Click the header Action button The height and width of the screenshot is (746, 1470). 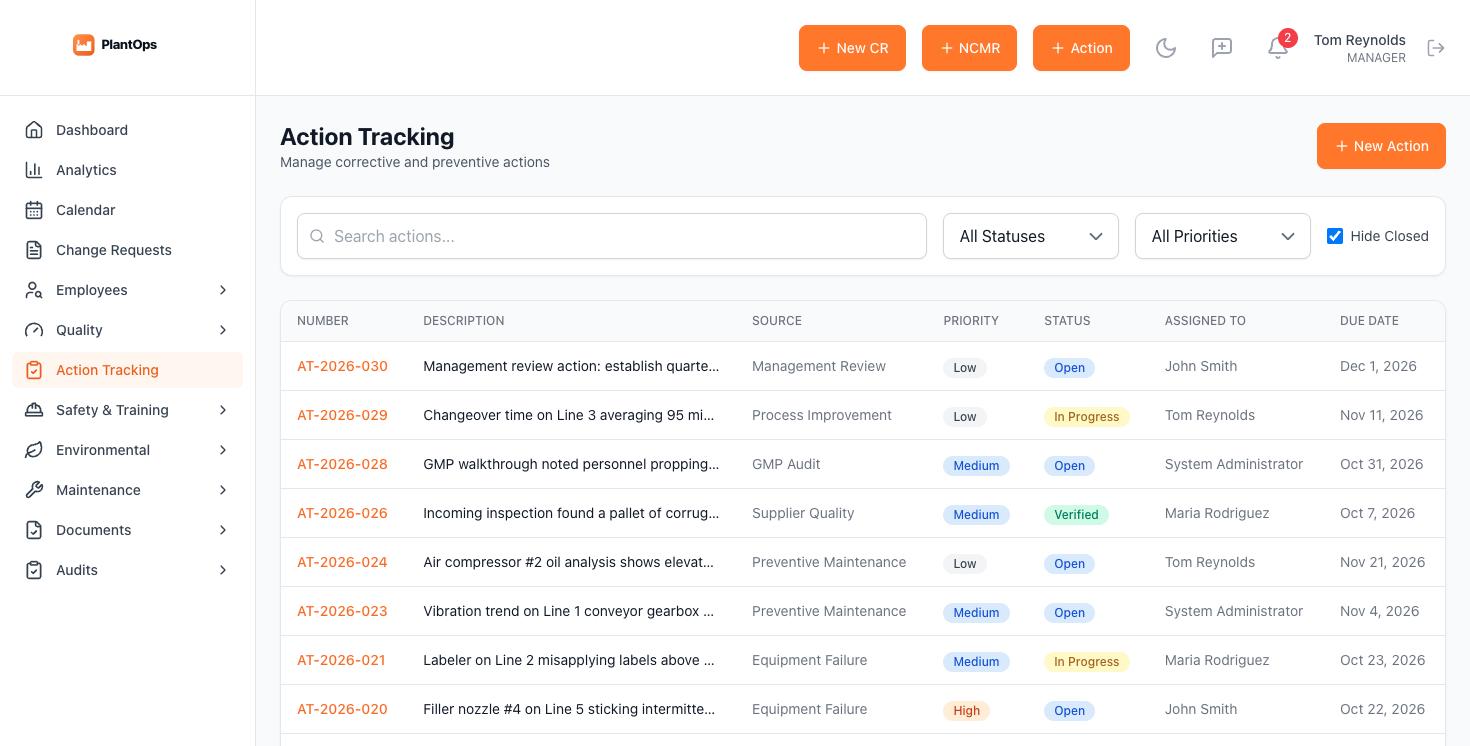click(x=1081, y=48)
